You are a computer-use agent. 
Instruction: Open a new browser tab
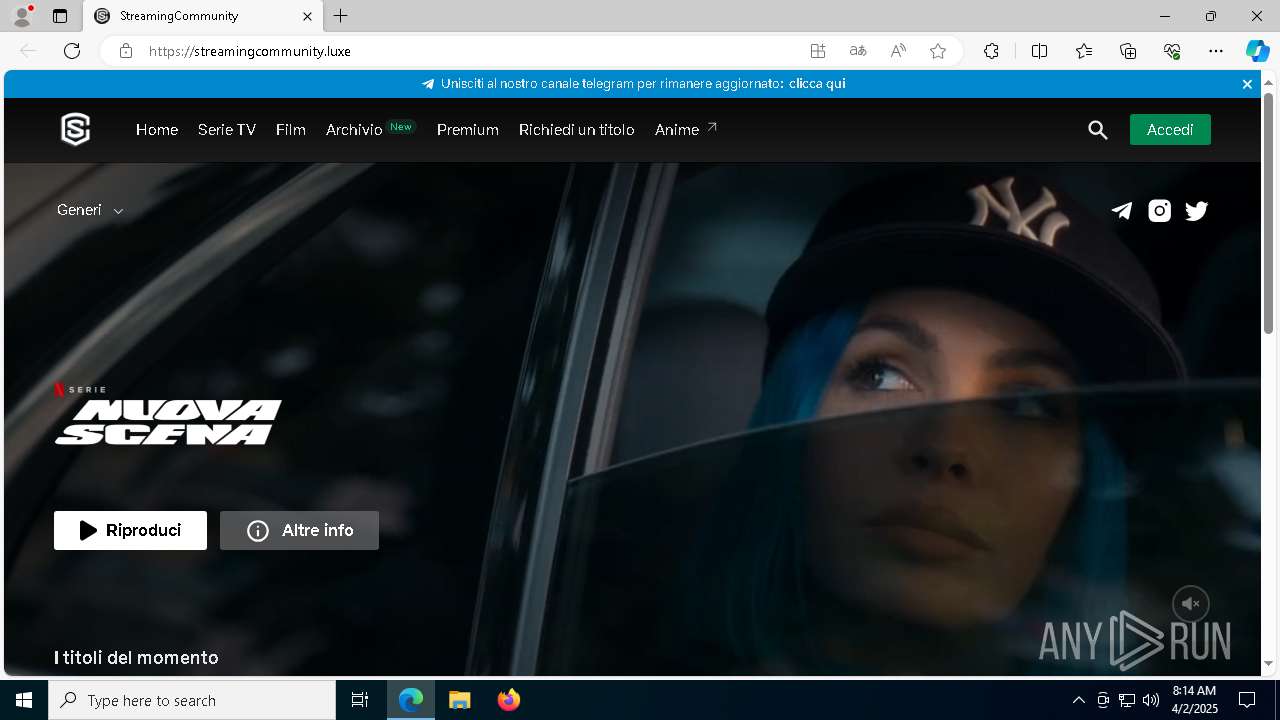[x=341, y=16]
